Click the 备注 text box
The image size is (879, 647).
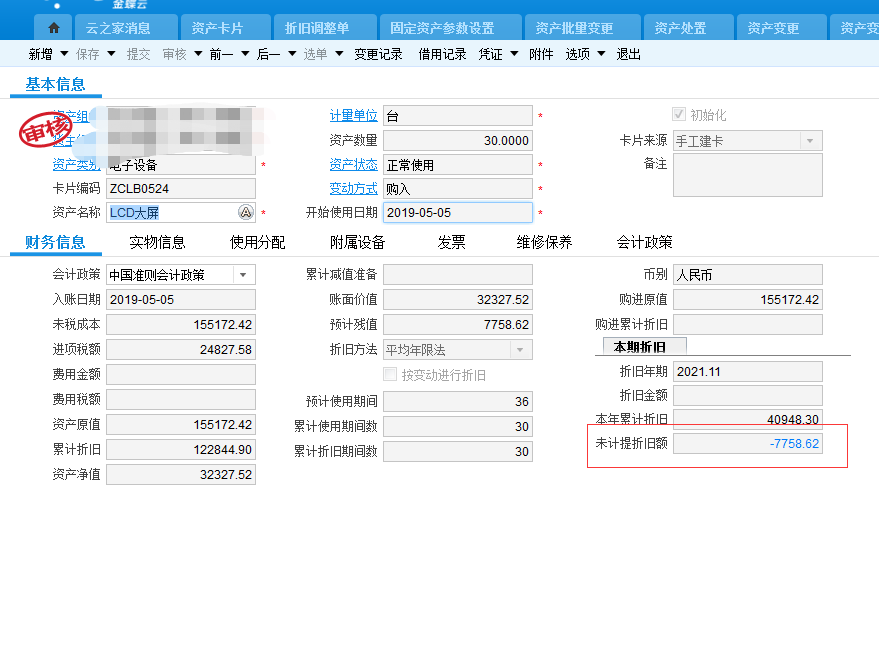click(x=747, y=175)
